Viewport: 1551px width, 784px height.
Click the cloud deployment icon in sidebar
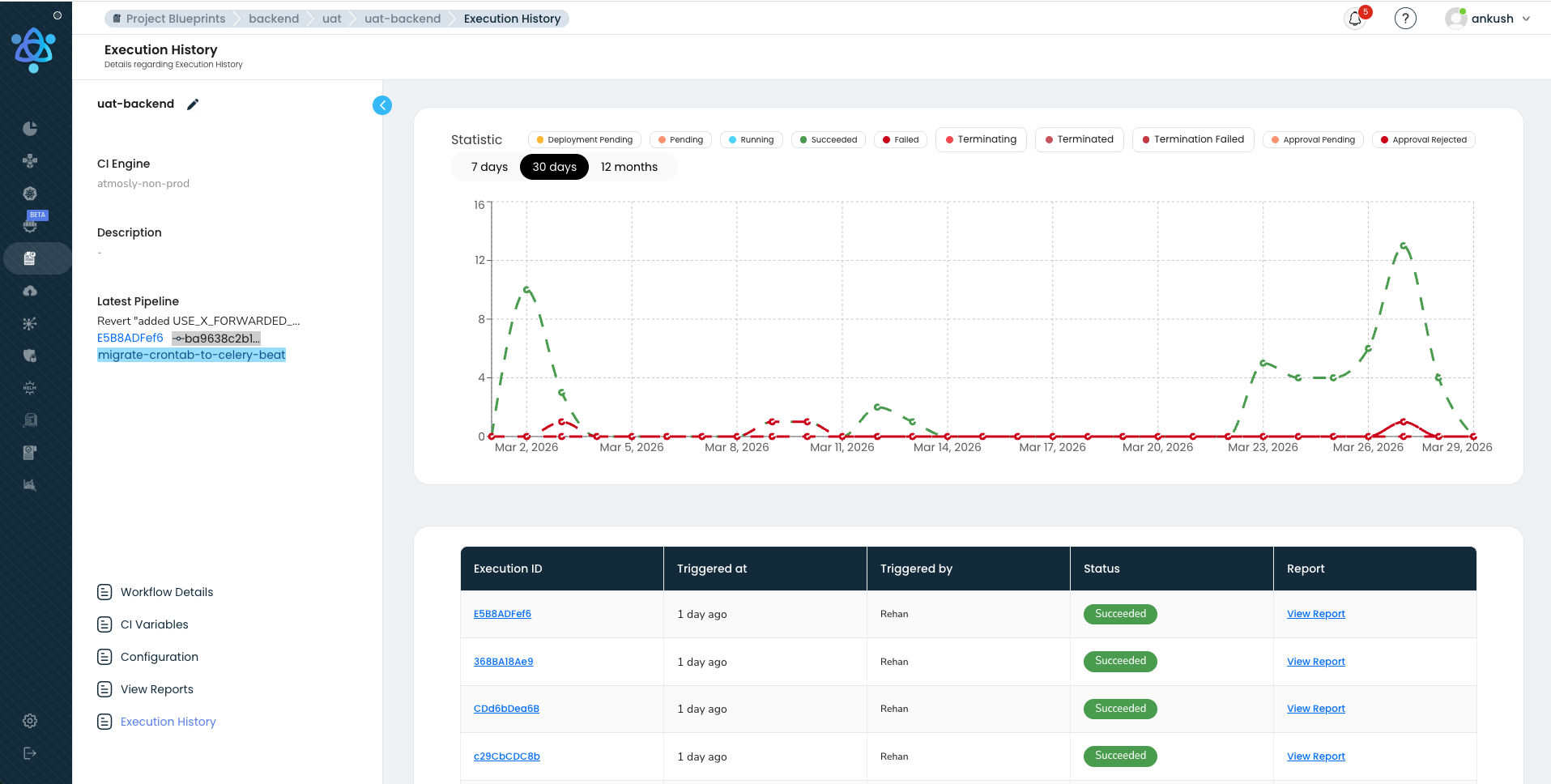[29, 291]
